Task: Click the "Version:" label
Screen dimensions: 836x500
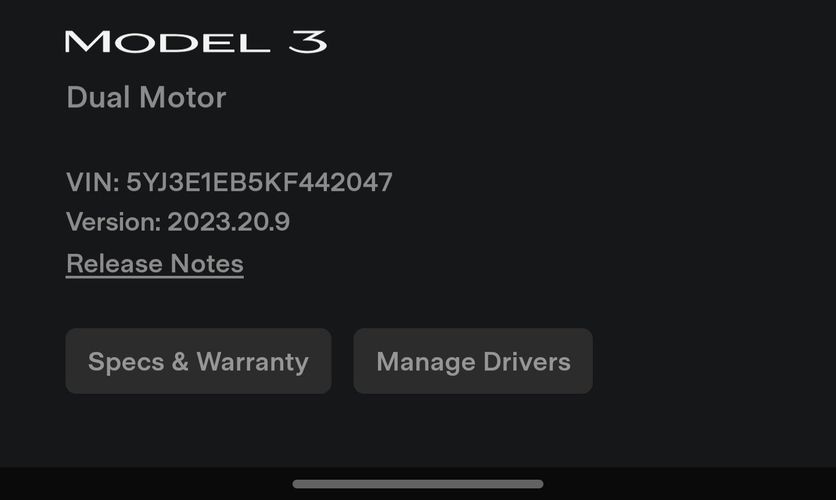Action: click(x=114, y=222)
